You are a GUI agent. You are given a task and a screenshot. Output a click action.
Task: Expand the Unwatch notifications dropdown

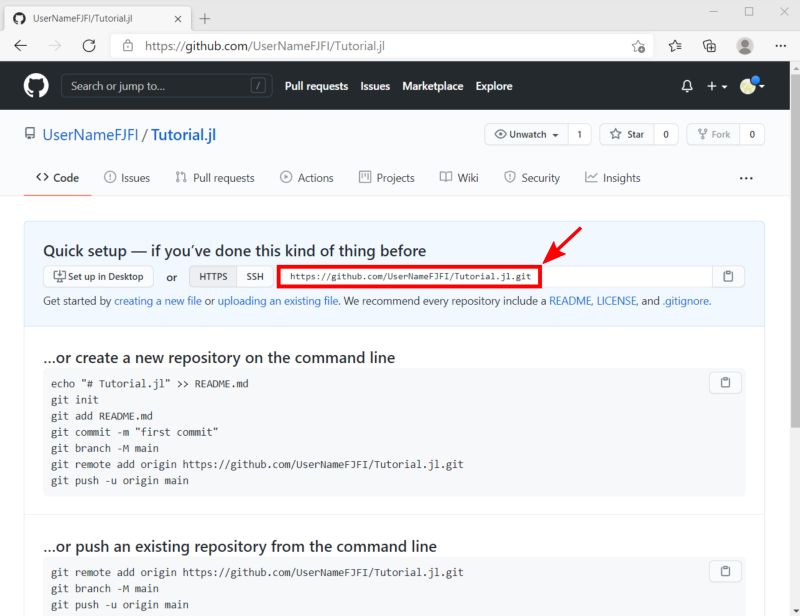tap(526, 134)
